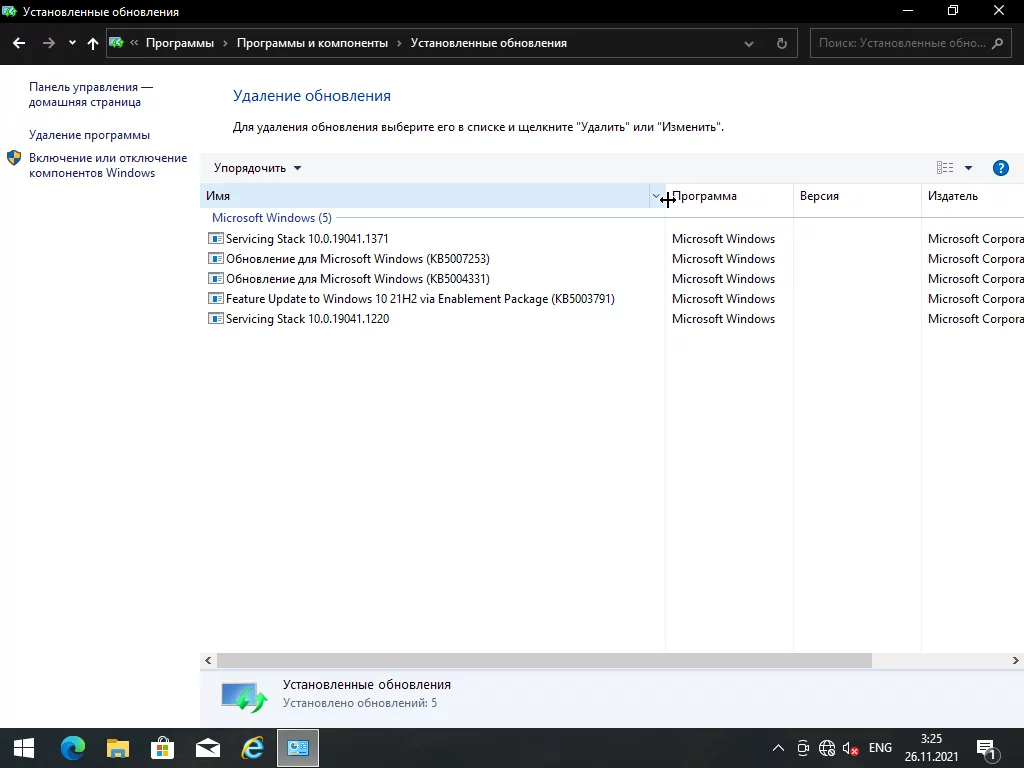This screenshot has width=1024, height=768.
Task: Expand the view options dropdown arrow
Action: tap(968, 168)
